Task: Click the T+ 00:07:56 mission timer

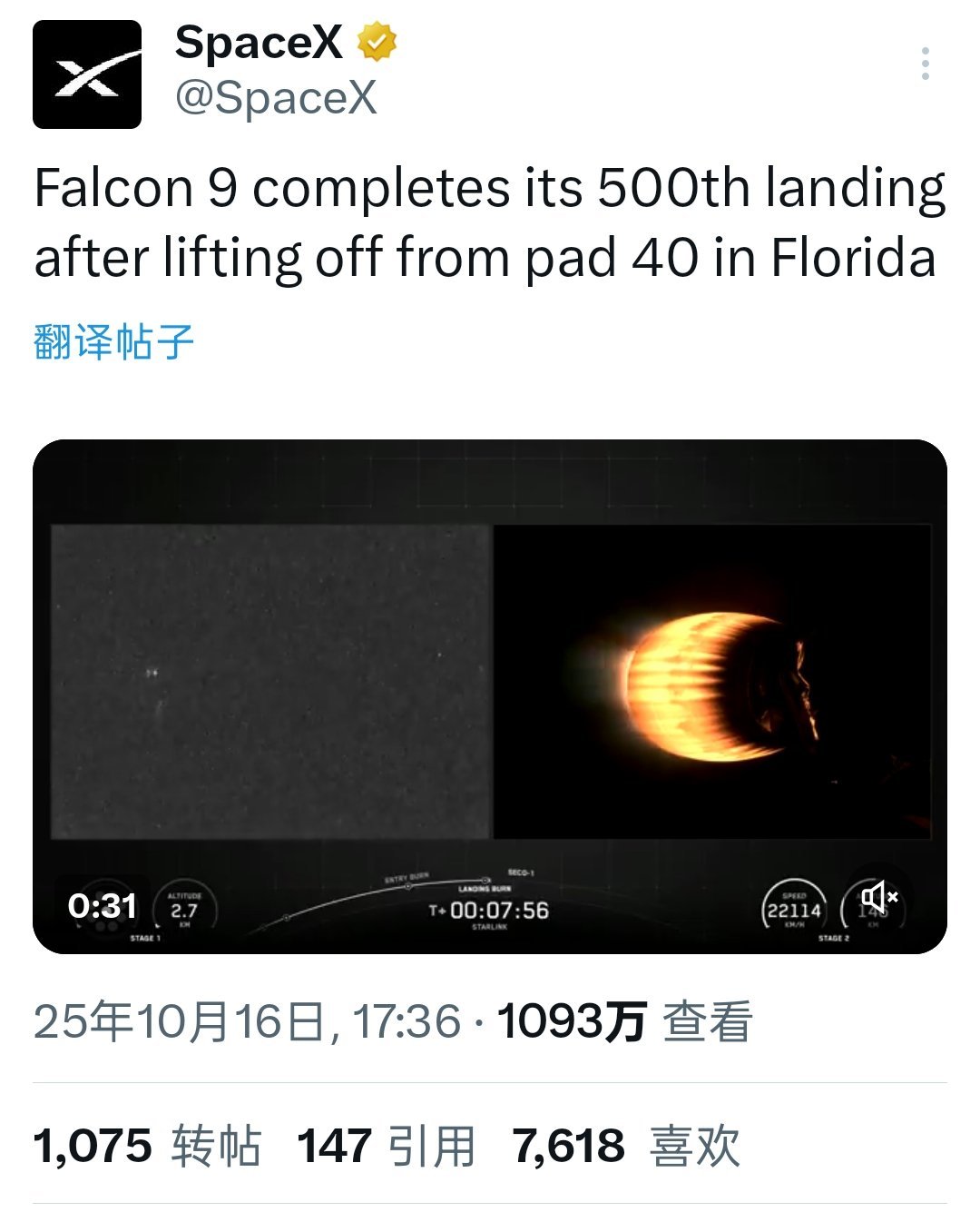Action: tap(490, 911)
